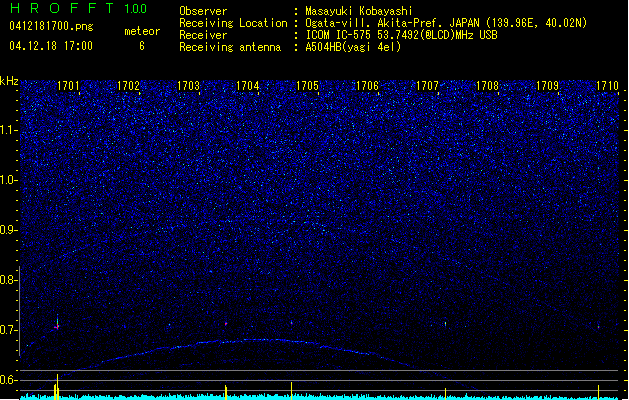Viewport: 629px width, 400px height.
Task: Click the 1.0 frequency axis label
Action: (x=9, y=180)
